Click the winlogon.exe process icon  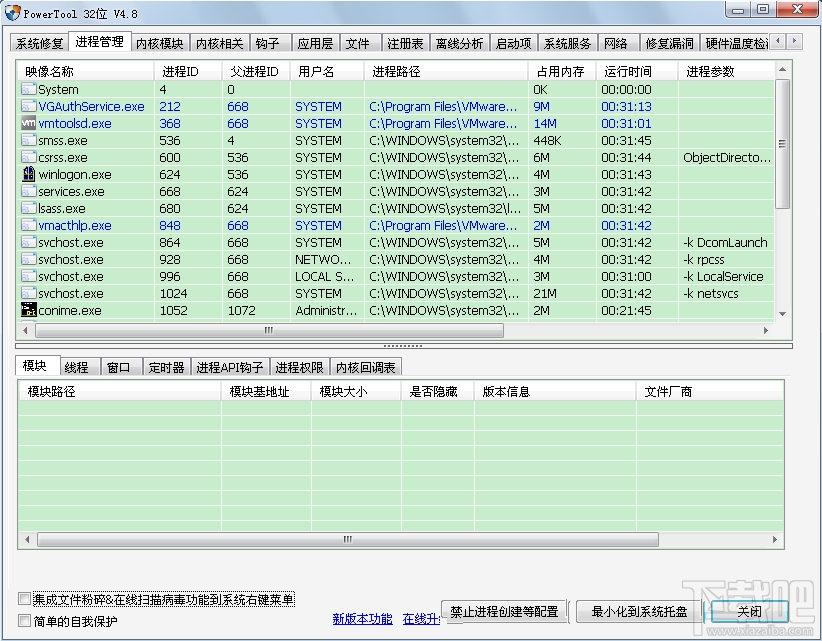click(27, 174)
